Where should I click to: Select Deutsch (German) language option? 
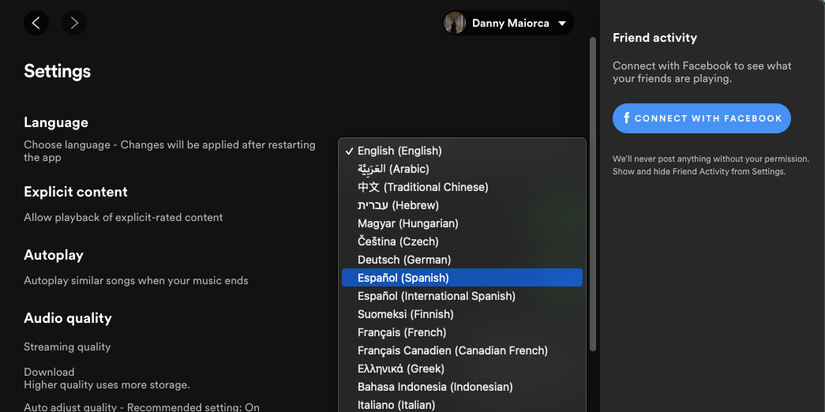pos(462,260)
